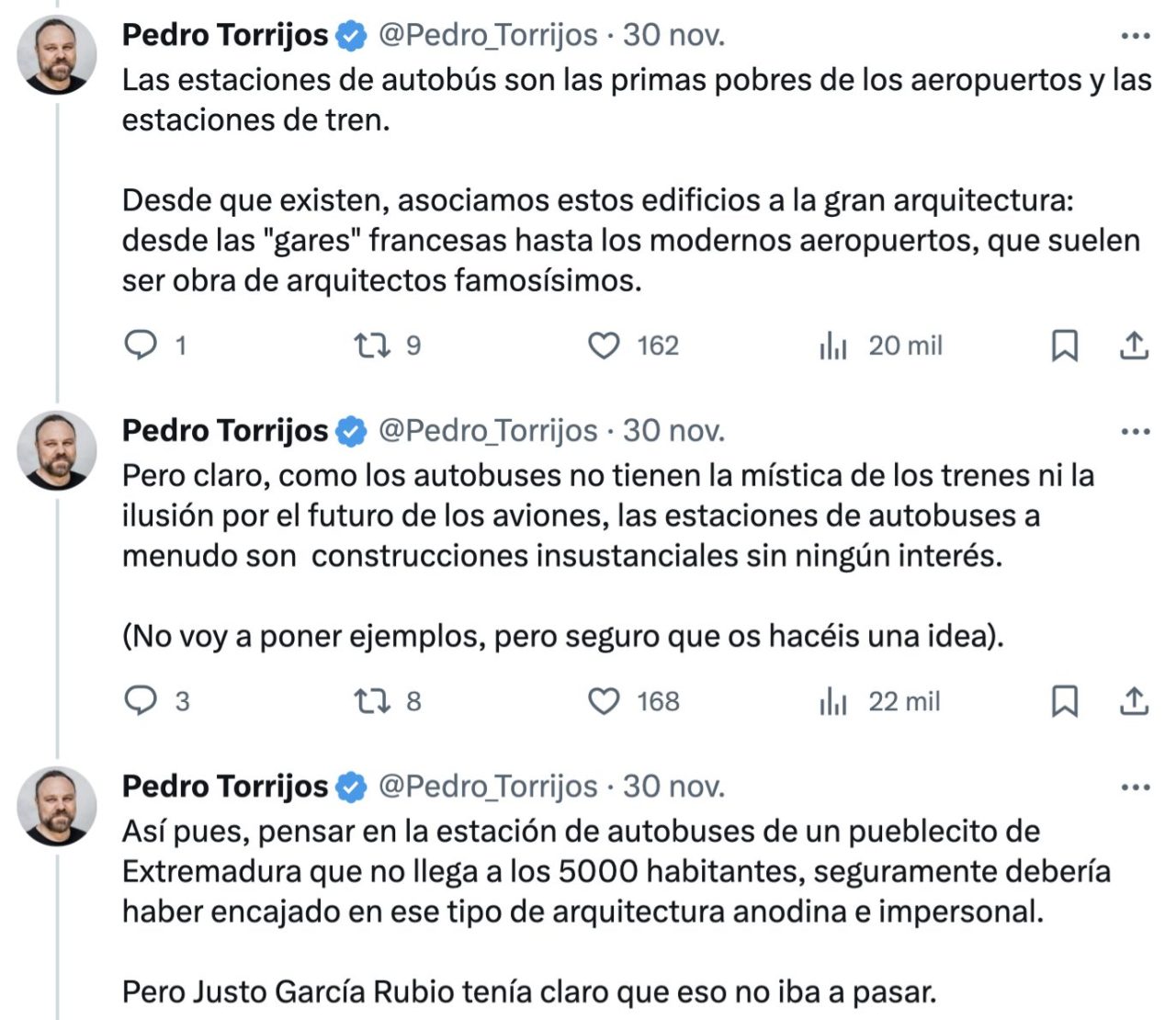Open more options menu on third tweet
Screen dimensions: 1176x1020
tap(1136, 787)
